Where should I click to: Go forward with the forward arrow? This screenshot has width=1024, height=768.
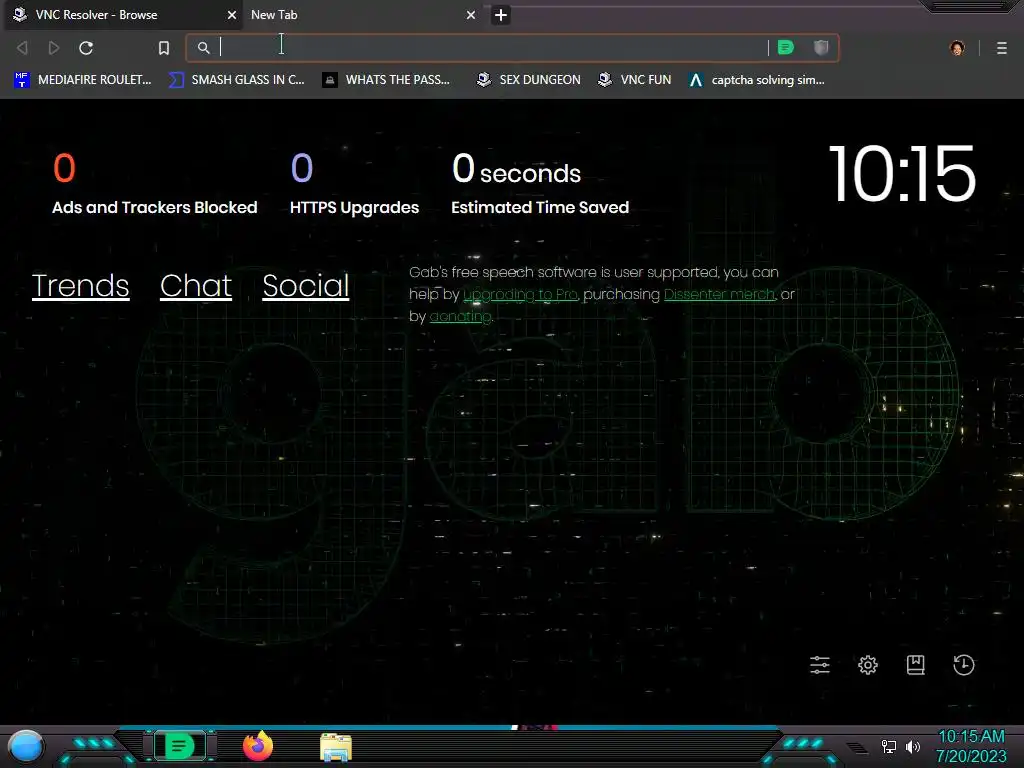click(54, 48)
